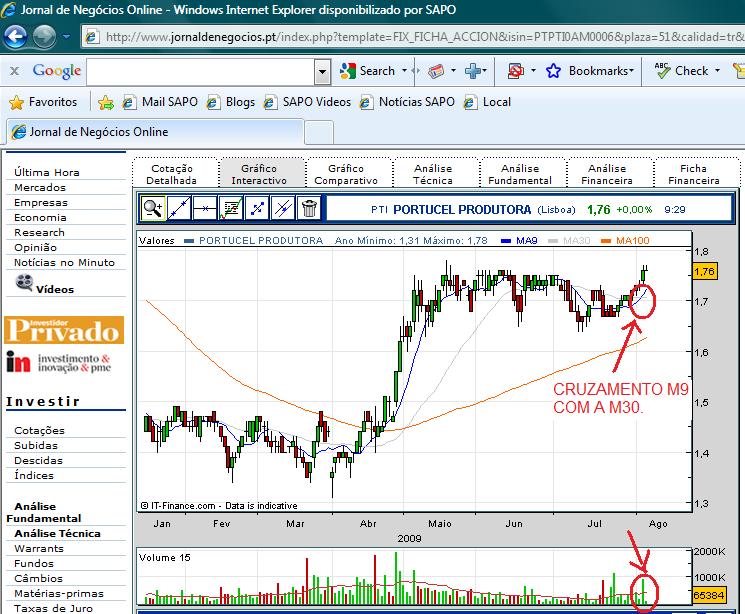The height and width of the screenshot is (614, 745).
Task: Click the Google toolbar news card icon
Action: pos(436,71)
